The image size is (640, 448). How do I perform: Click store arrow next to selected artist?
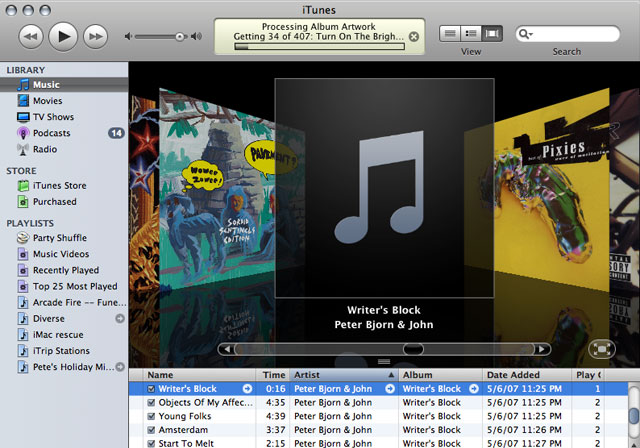pos(390,389)
